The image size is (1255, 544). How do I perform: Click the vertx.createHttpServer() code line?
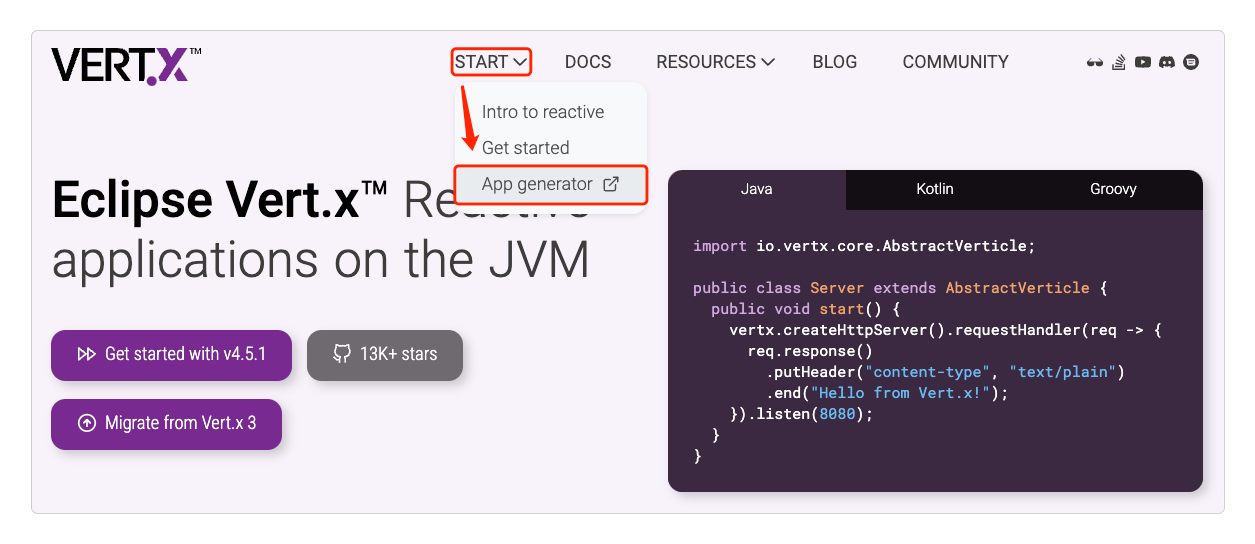point(945,330)
